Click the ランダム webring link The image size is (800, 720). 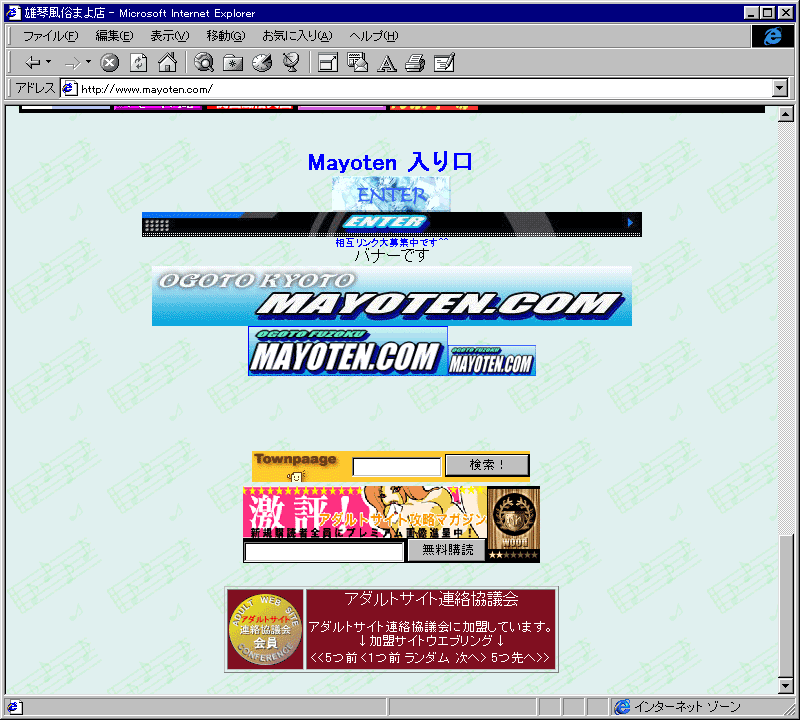pyautogui.click(x=427, y=658)
